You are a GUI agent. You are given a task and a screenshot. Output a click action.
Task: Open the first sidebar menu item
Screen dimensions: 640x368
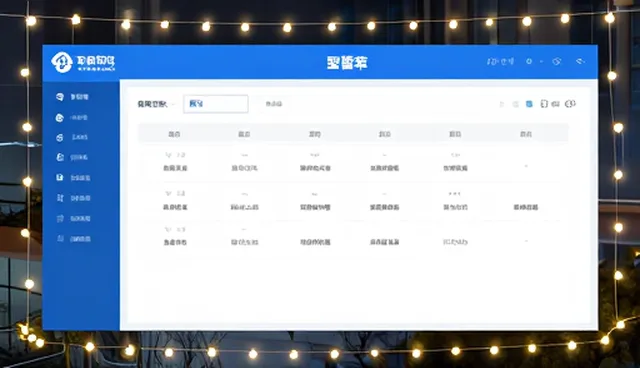[72, 97]
